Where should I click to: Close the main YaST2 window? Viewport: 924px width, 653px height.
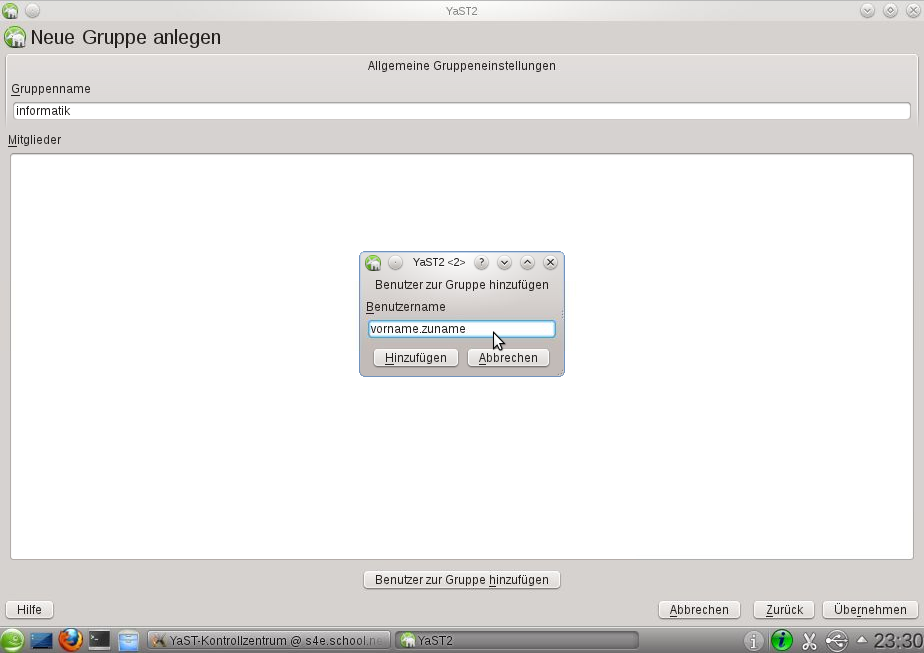click(x=913, y=11)
